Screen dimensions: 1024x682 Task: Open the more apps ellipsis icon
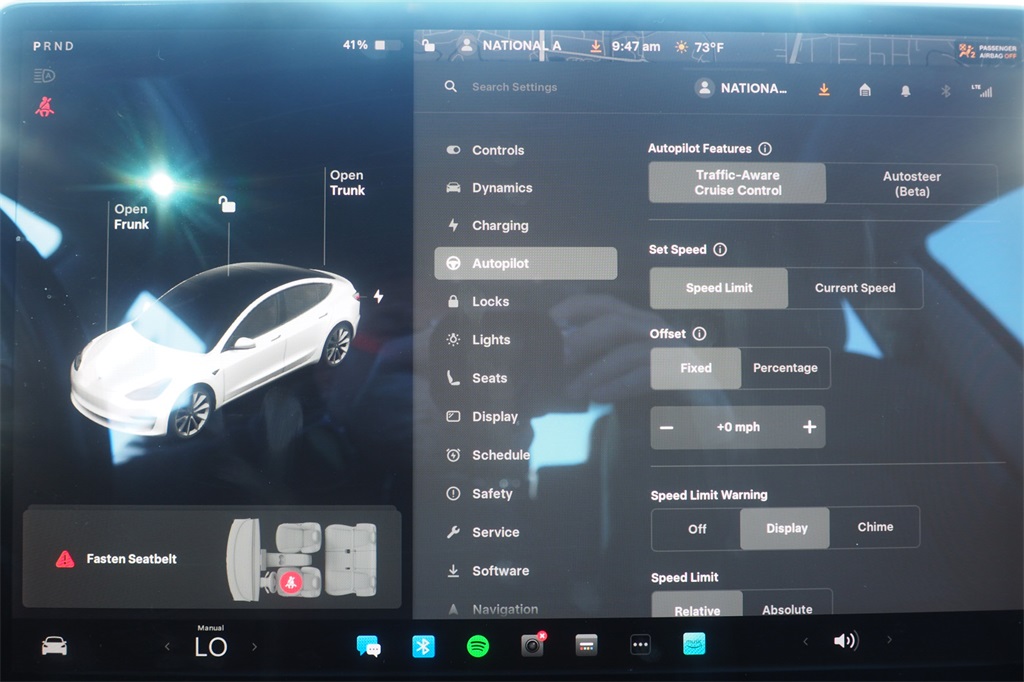pyautogui.click(x=641, y=646)
